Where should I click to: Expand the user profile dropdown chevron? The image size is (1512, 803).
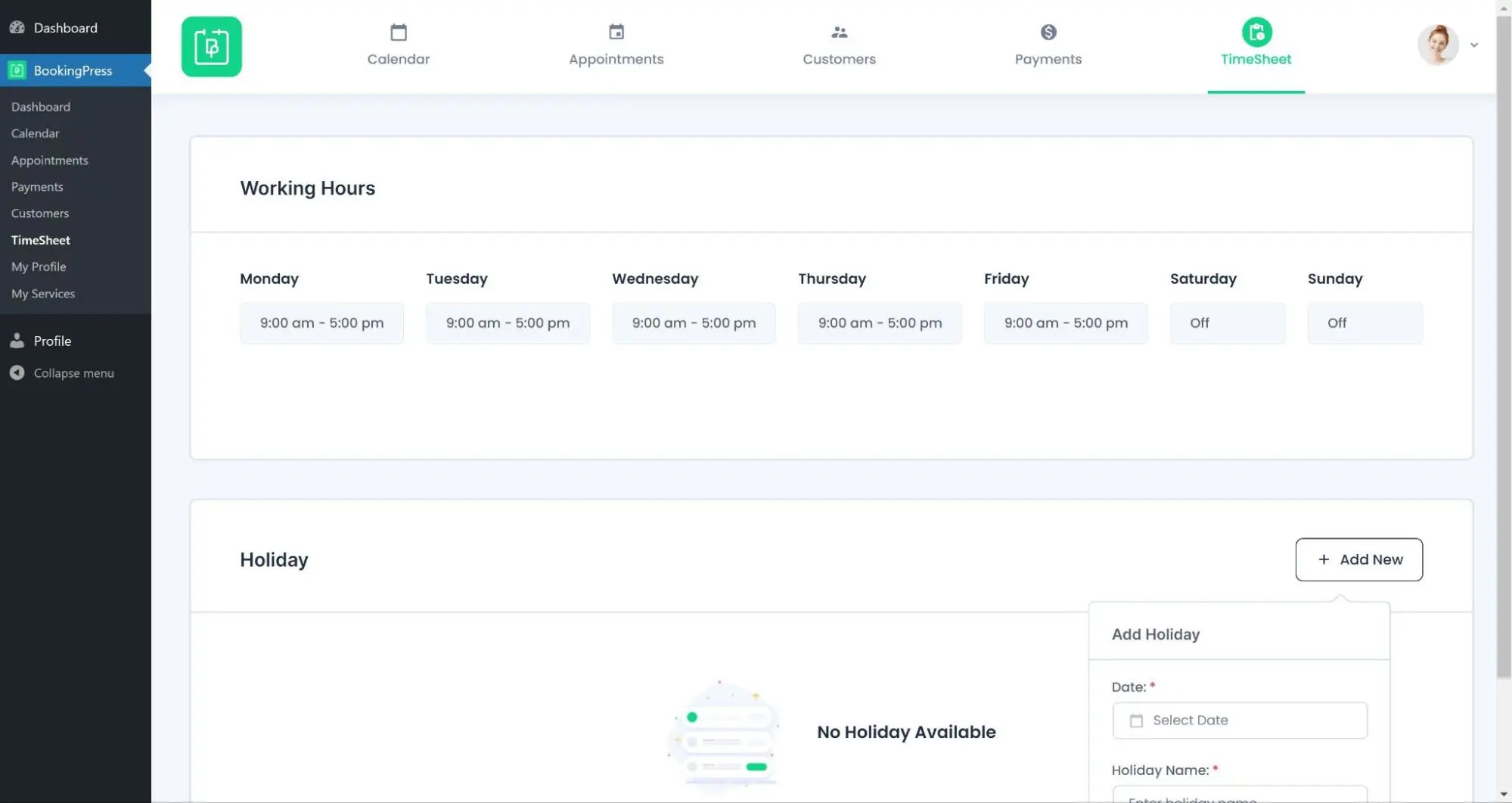click(x=1474, y=45)
